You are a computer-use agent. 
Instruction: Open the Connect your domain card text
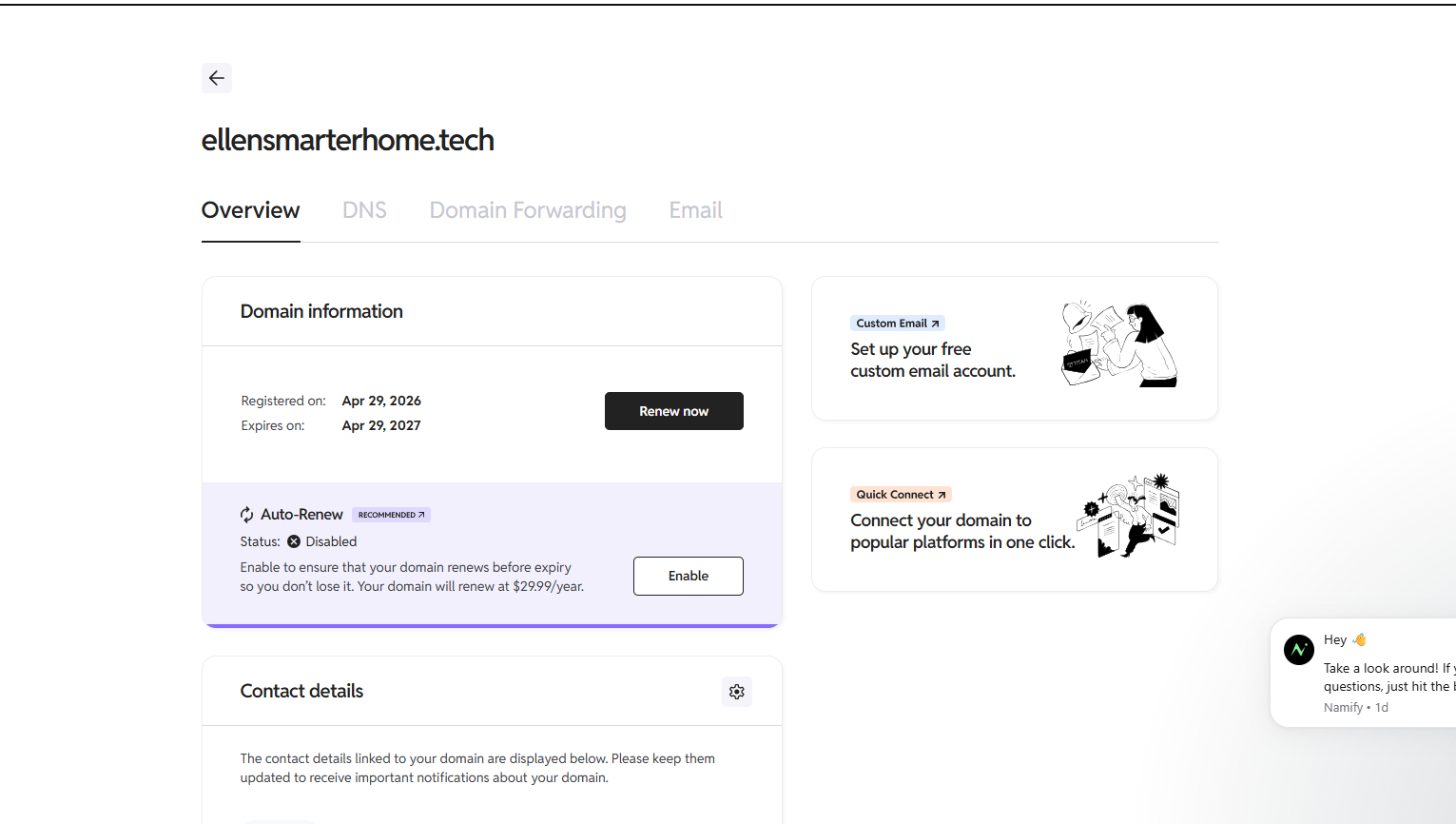click(x=961, y=532)
